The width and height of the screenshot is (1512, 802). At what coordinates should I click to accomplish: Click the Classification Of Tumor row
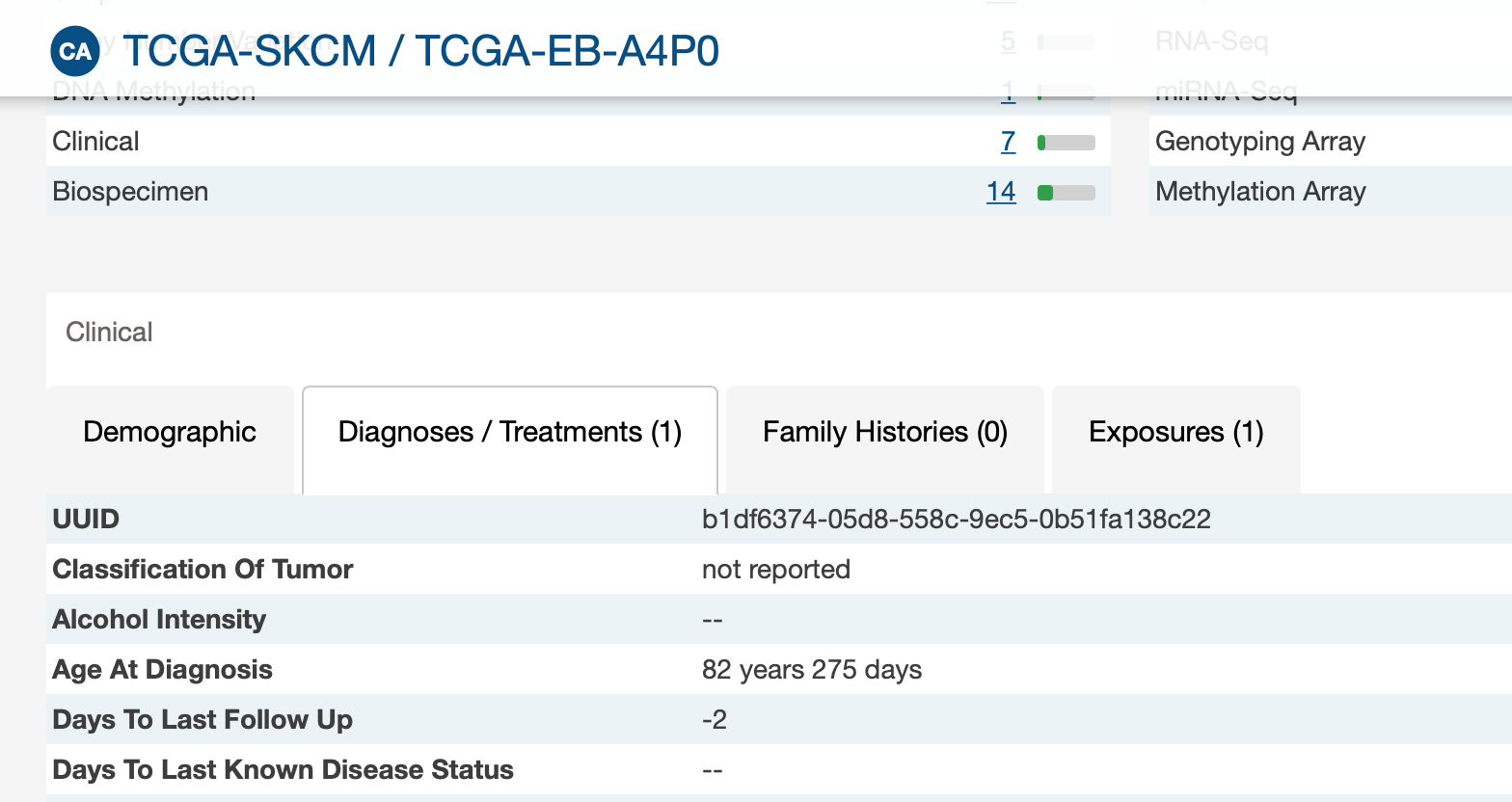pos(779,569)
